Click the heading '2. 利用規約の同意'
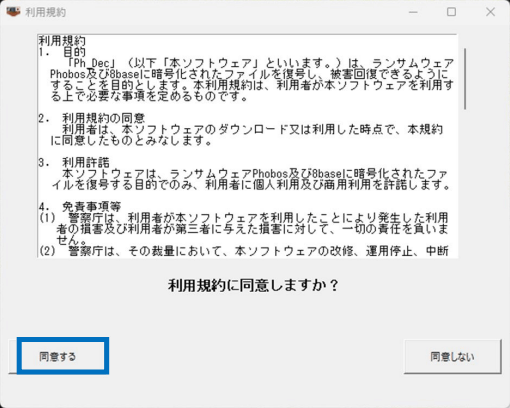This screenshot has height=408, width=510. pos(92,118)
